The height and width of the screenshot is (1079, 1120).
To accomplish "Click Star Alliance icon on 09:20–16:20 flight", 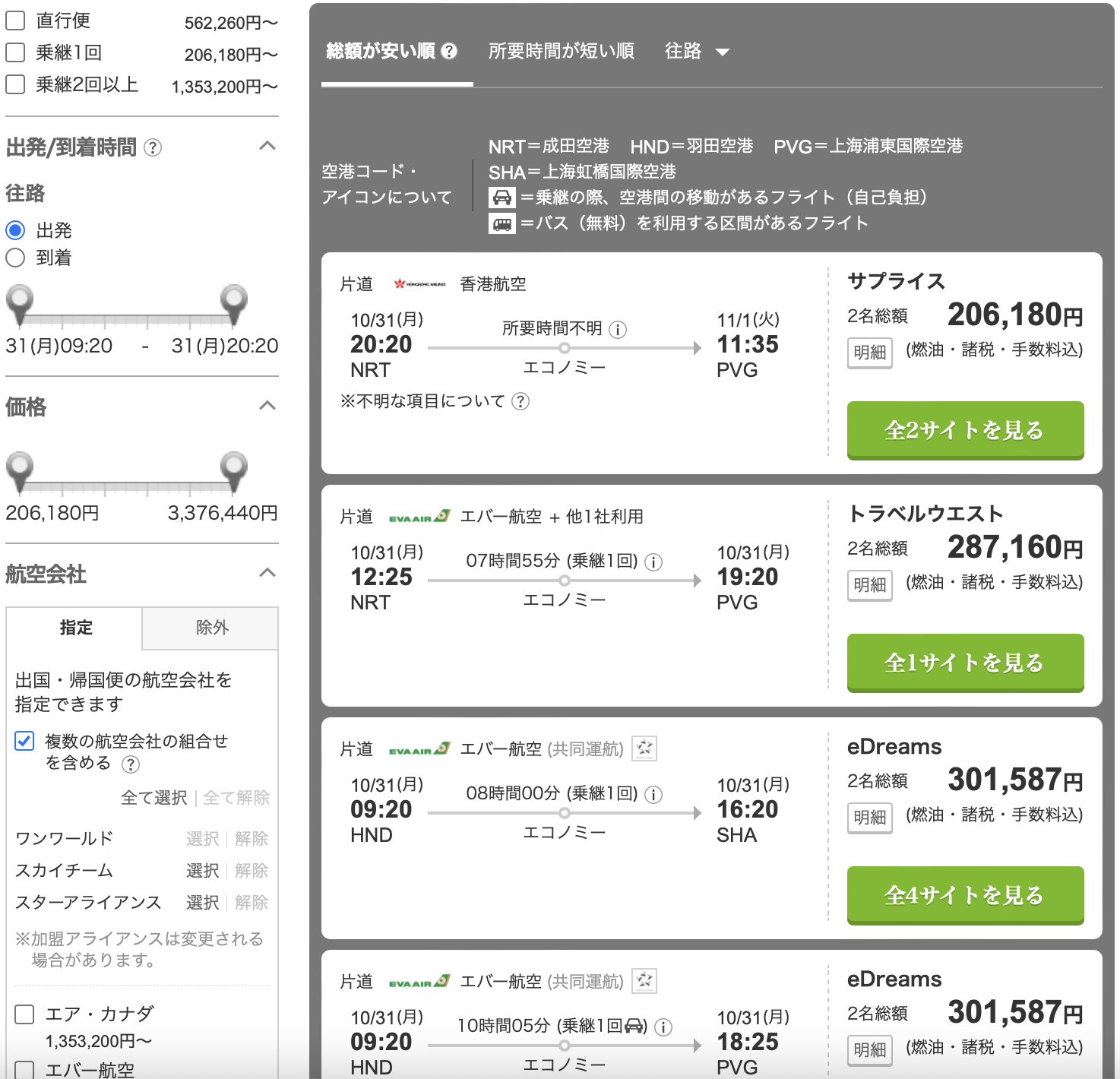I will [x=644, y=748].
